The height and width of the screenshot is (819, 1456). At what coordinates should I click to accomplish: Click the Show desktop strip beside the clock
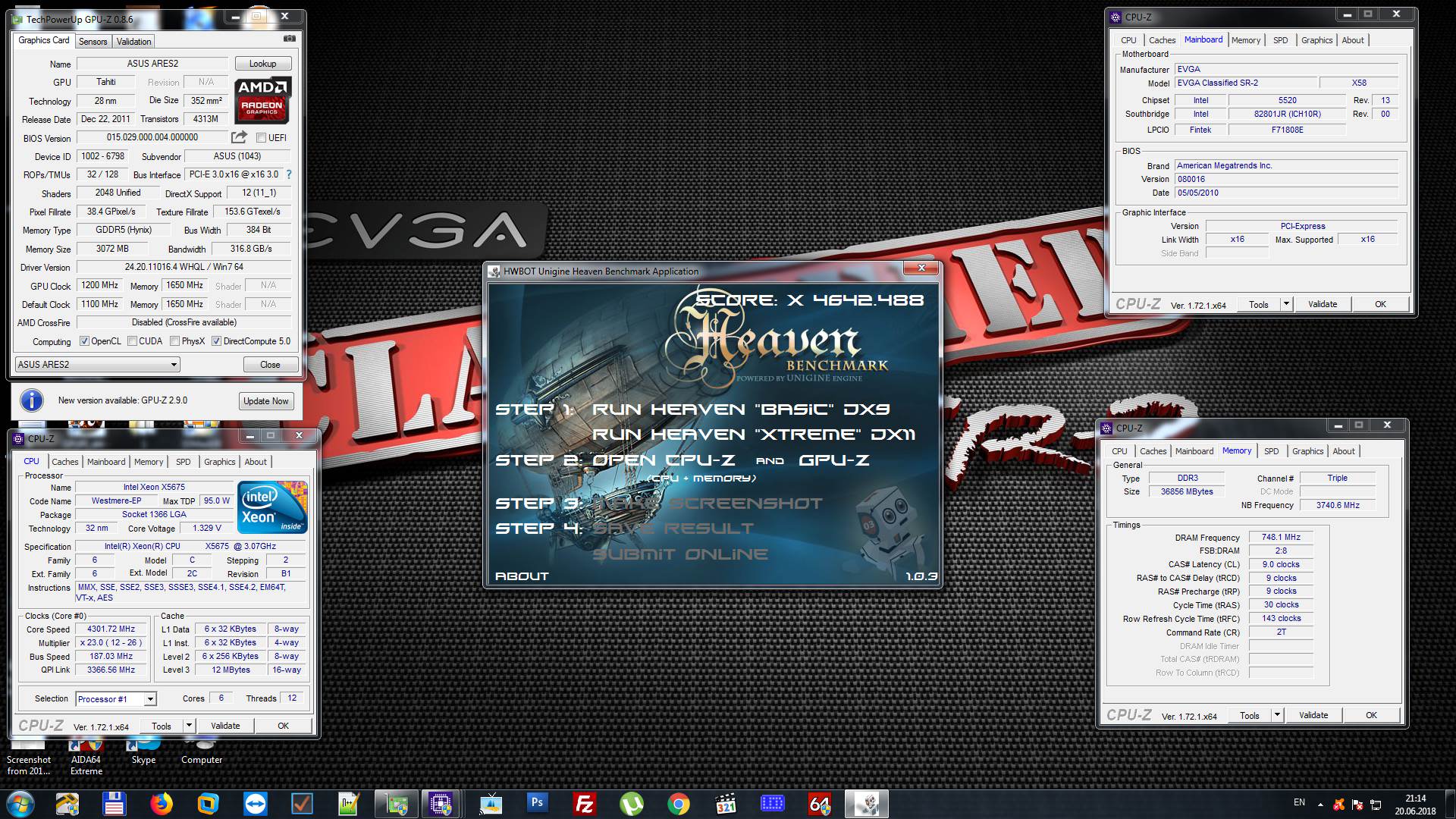click(x=1450, y=804)
